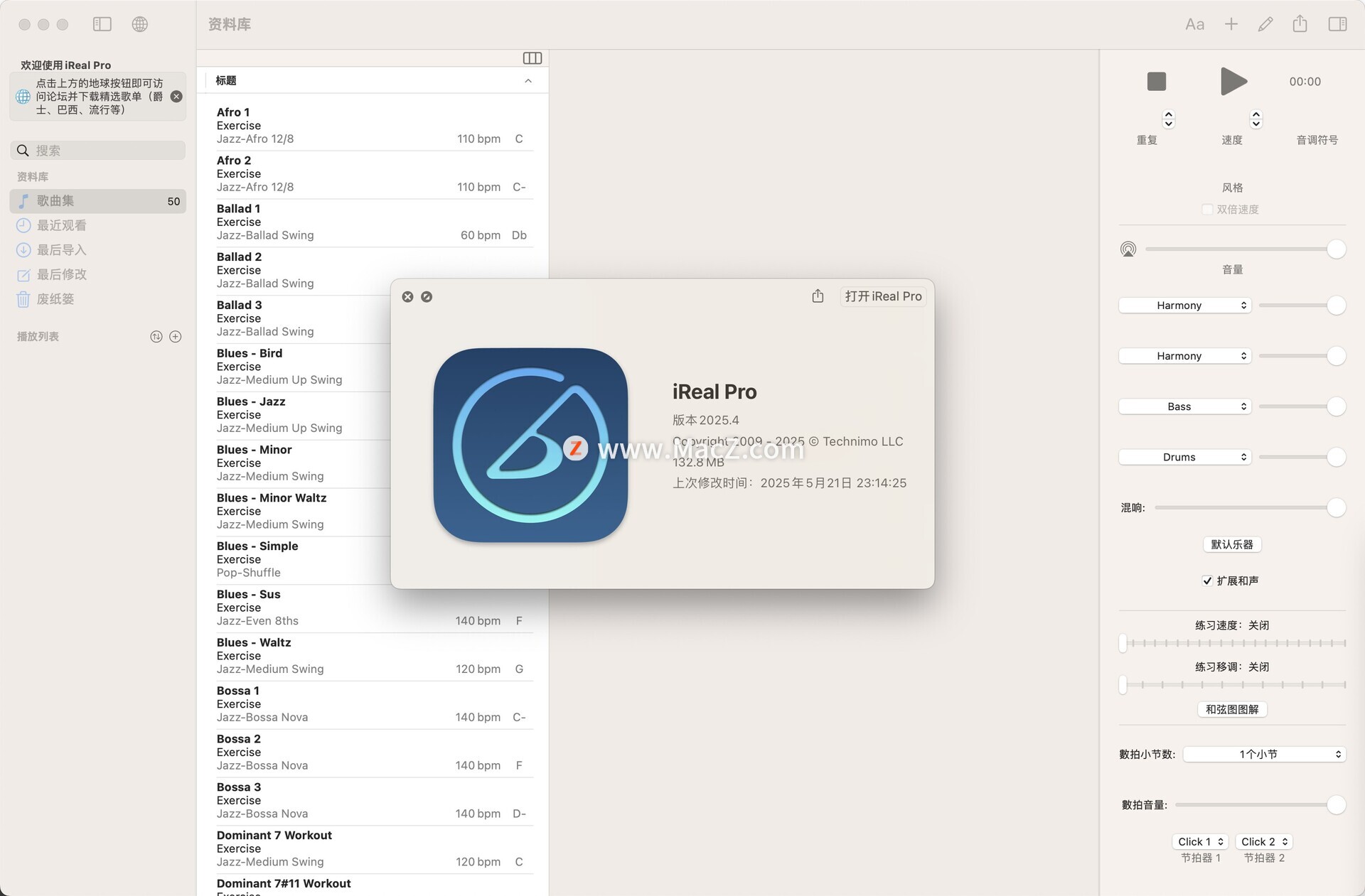Click the 和弦图图解 button
Viewport: 1365px width, 896px height.
click(x=1232, y=709)
